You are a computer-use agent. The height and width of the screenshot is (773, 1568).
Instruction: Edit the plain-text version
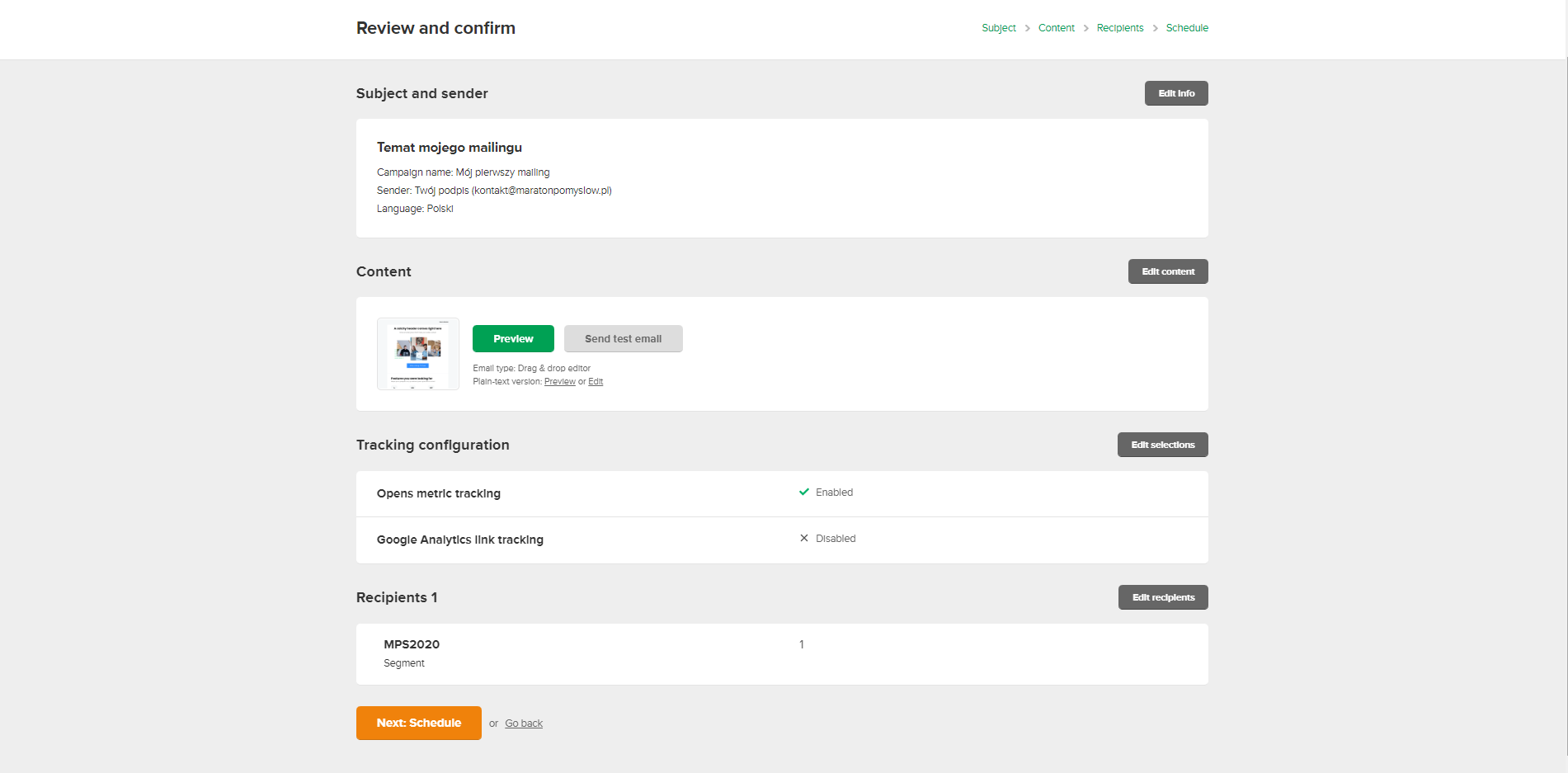(x=596, y=381)
